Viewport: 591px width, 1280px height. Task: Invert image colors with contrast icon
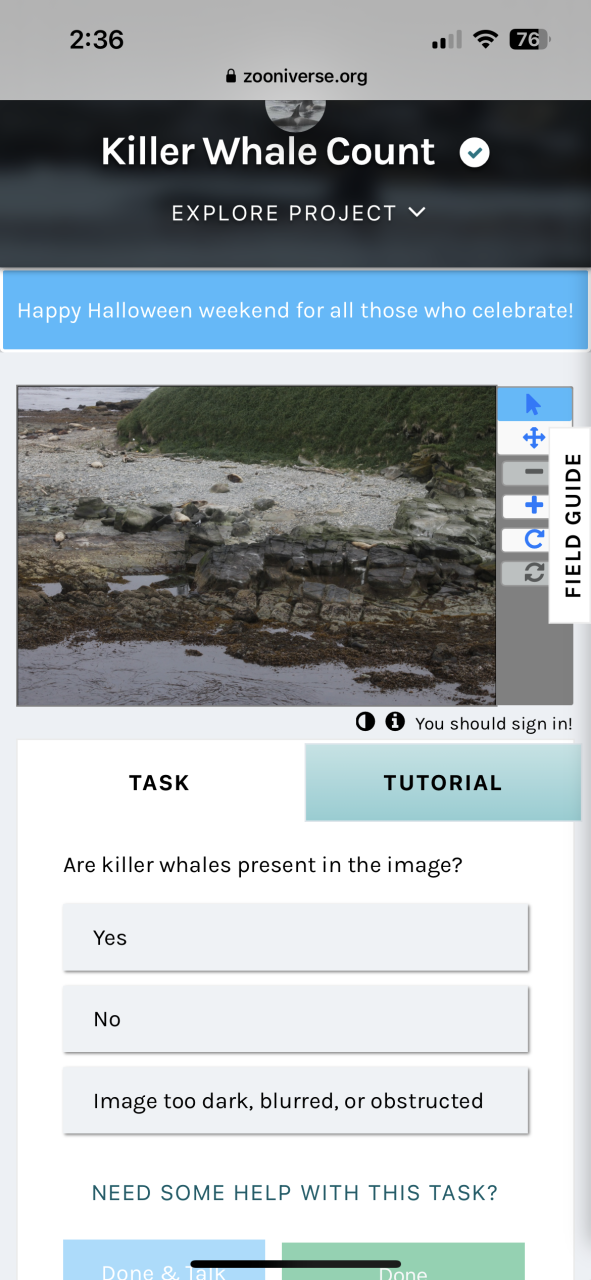point(366,722)
